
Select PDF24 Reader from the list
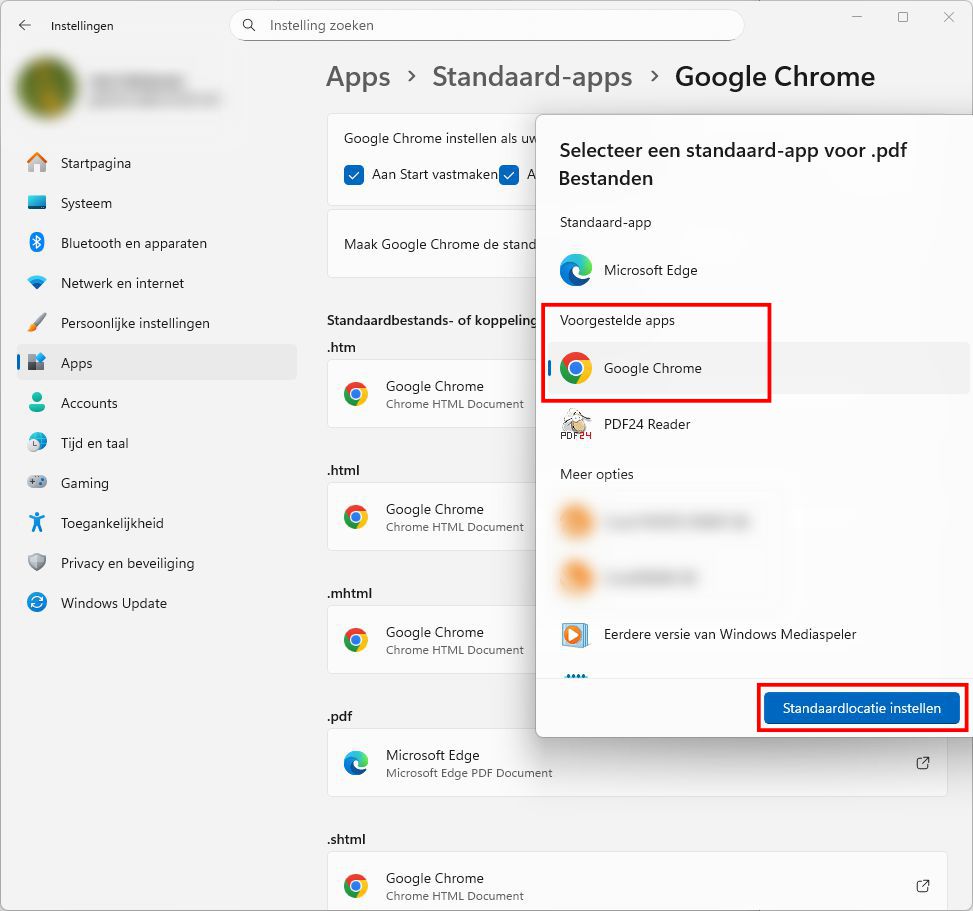point(646,424)
